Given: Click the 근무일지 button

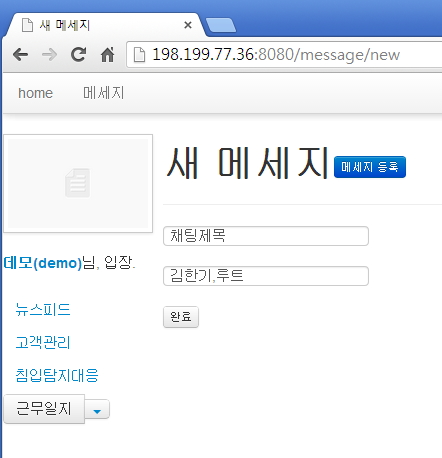Looking at the screenshot, I should tap(44, 409).
